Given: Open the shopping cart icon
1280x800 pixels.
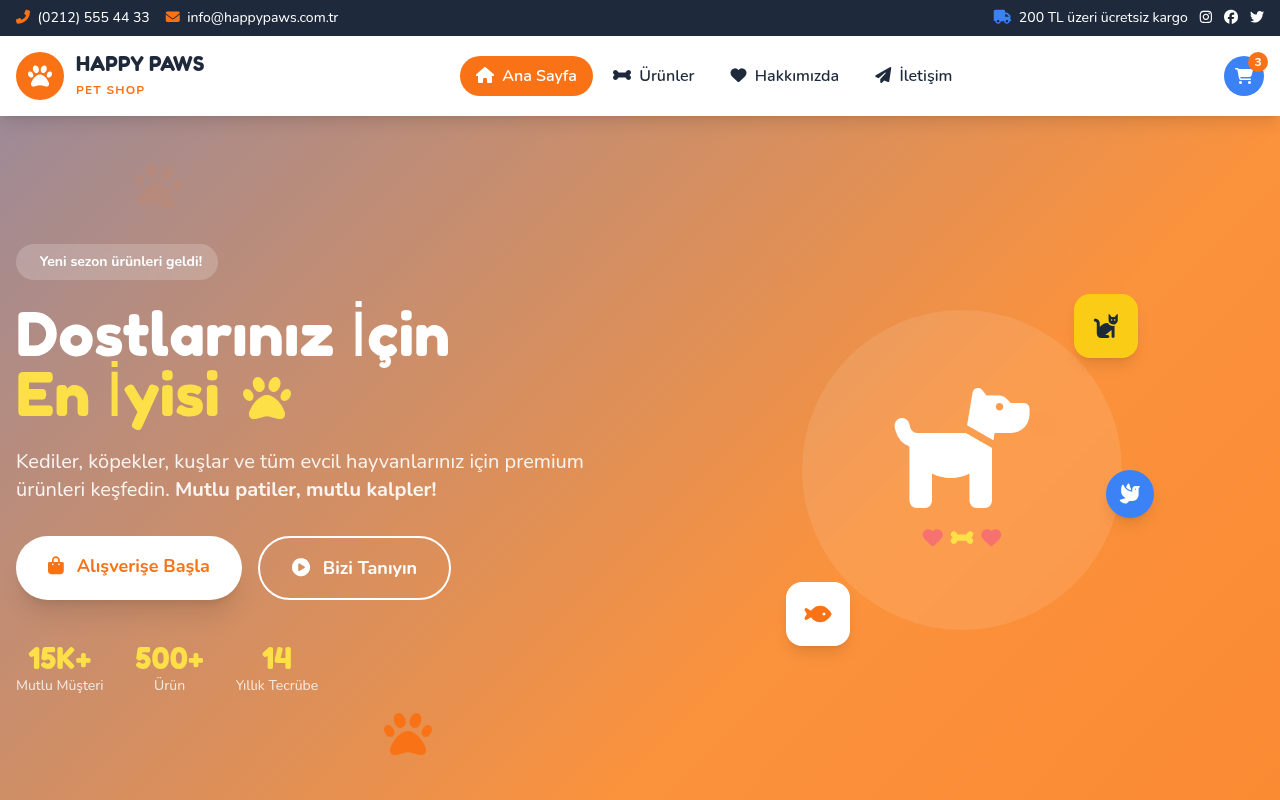Looking at the screenshot, I should tap(1244, 76).
